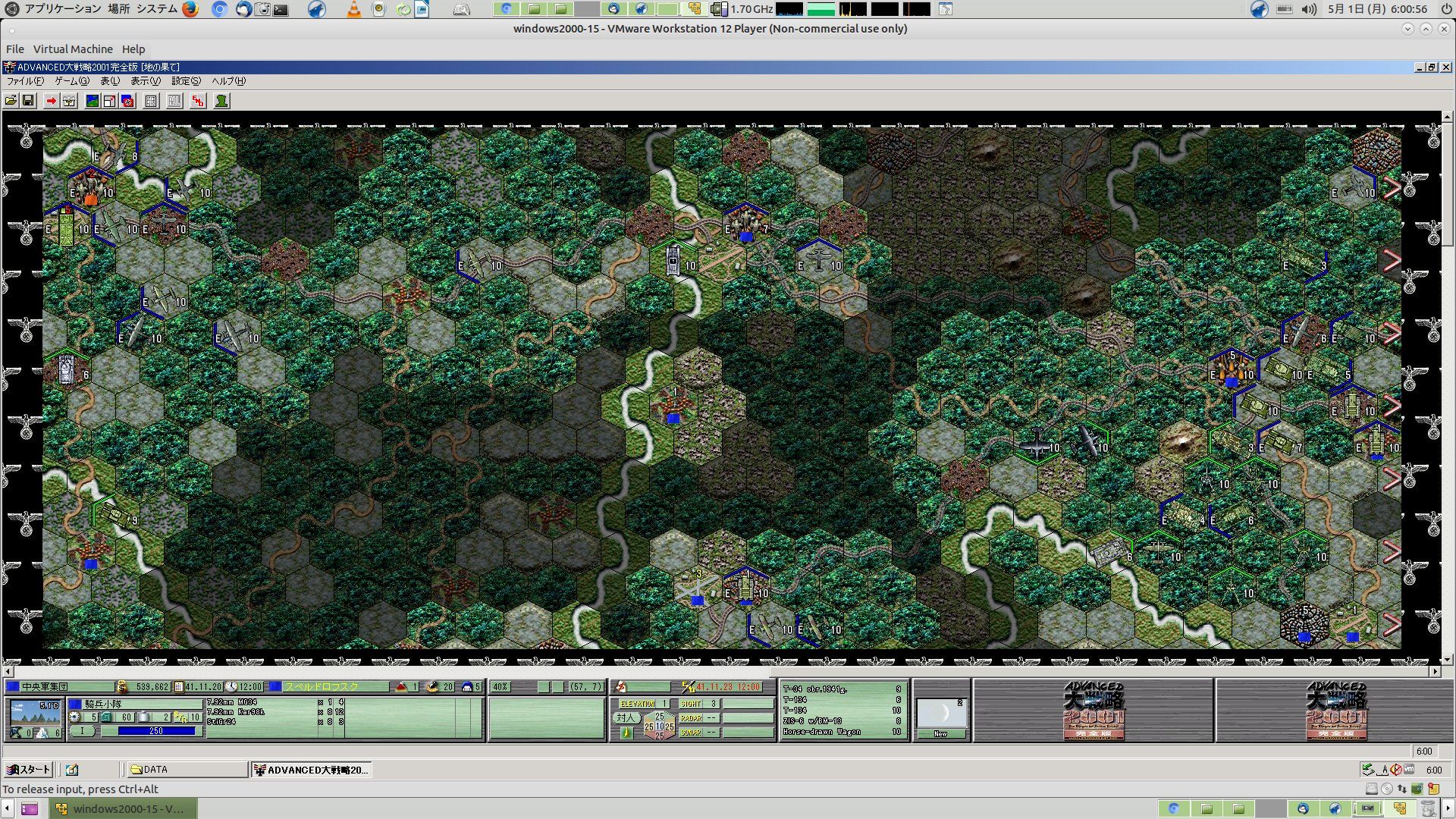The image size is (1456, 819).
Task: Open VMware Virtual Machine menu
Action: [x=73, y=49]
